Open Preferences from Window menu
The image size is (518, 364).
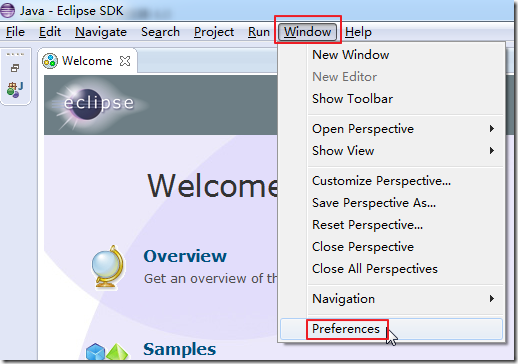[x=391, y=329]
